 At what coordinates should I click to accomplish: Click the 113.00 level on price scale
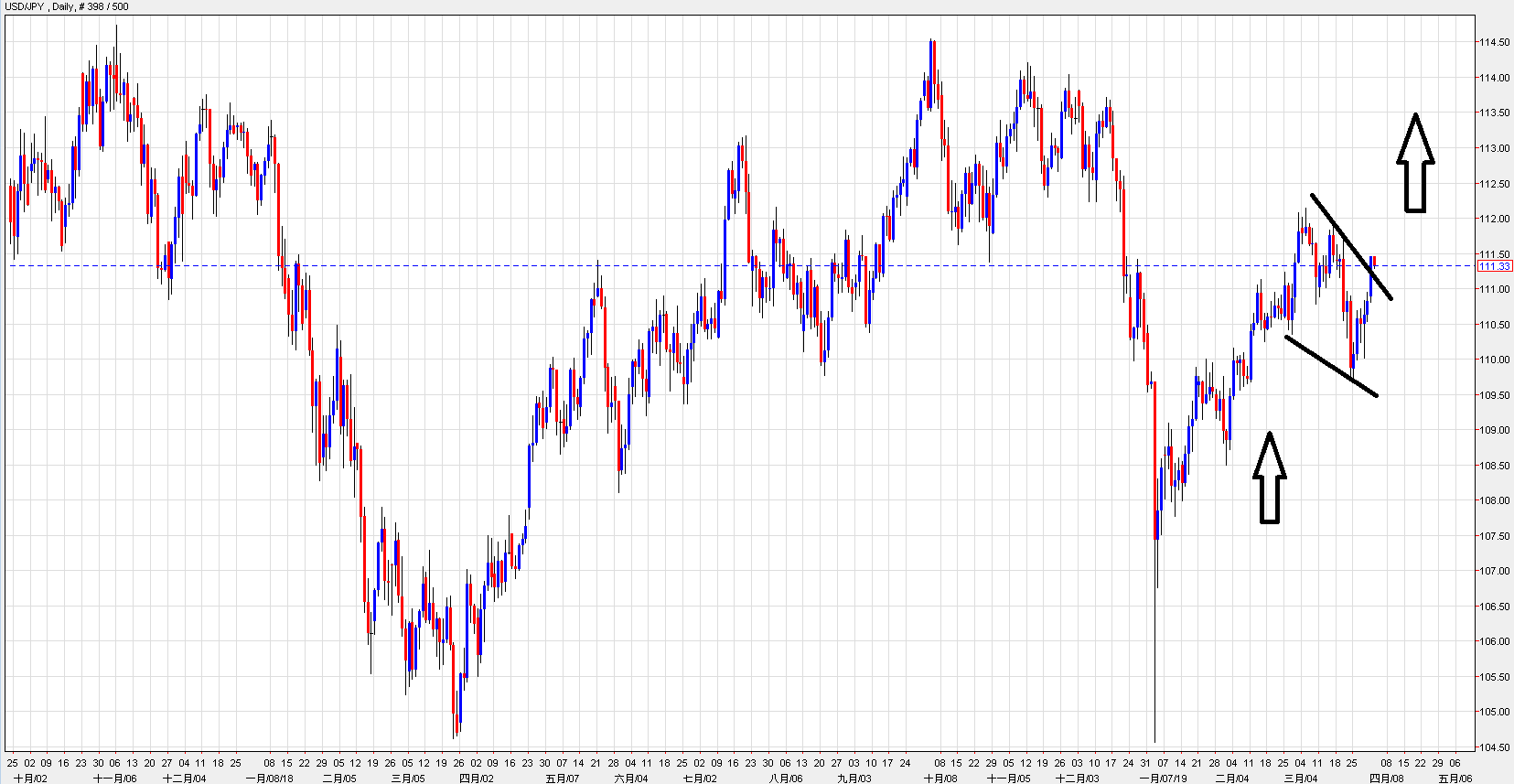(1494, 148)
